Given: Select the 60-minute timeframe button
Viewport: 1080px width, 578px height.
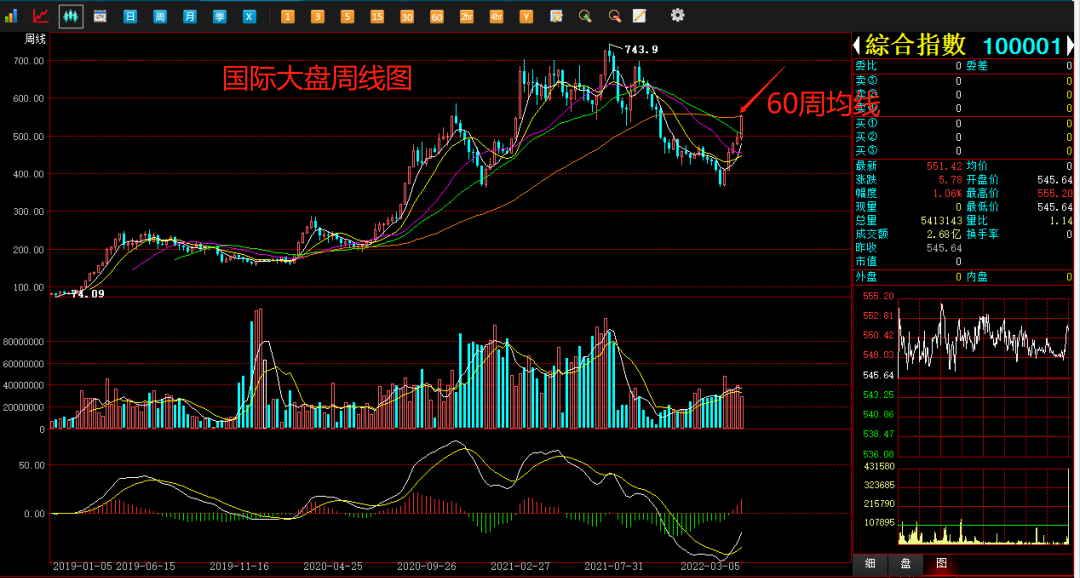Looking at the screenshot, I should tap(437, 16).
